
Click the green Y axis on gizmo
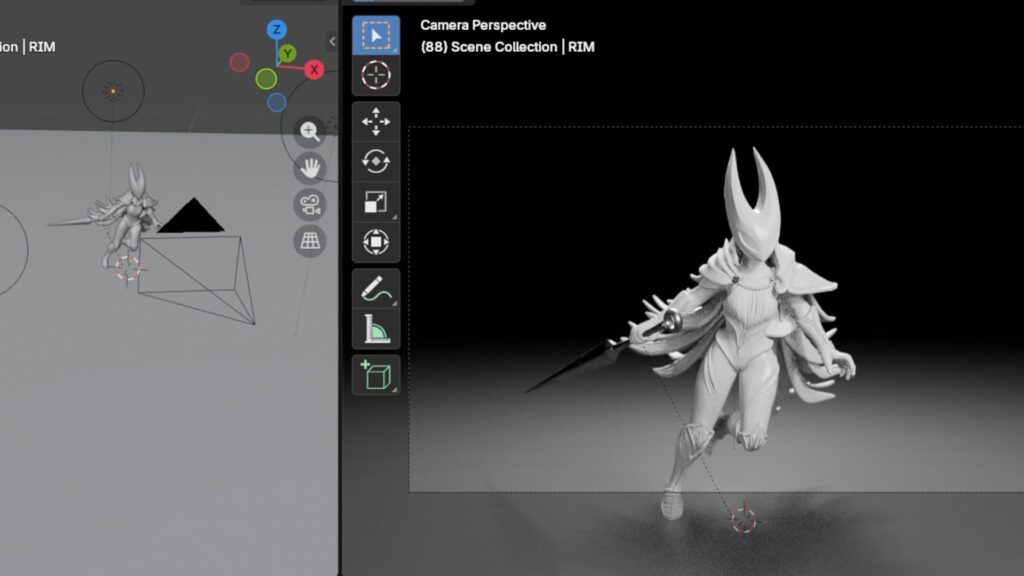(x=287, y=52)
